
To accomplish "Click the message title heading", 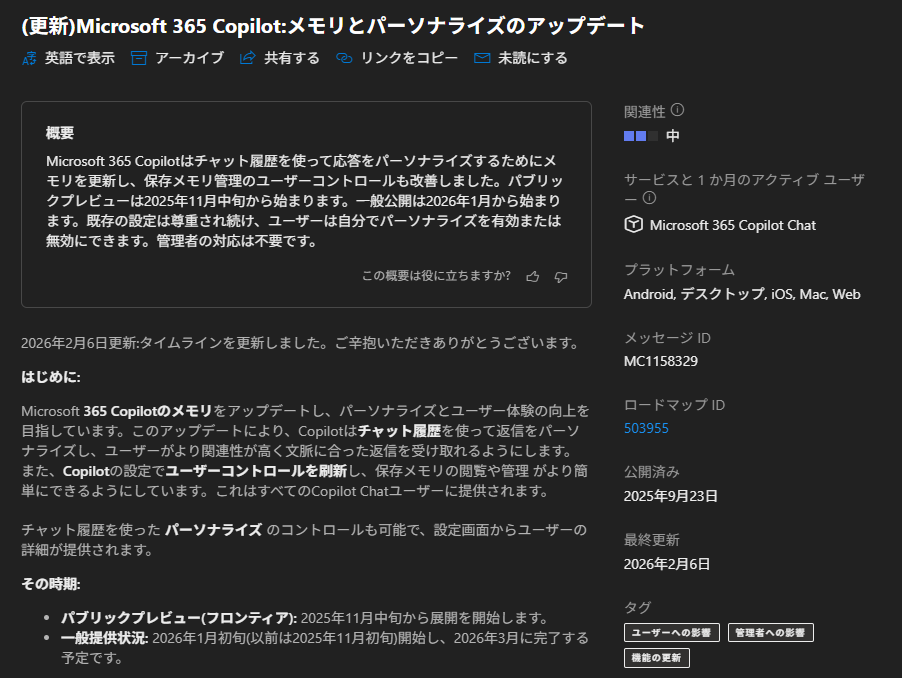I will 332,25.
